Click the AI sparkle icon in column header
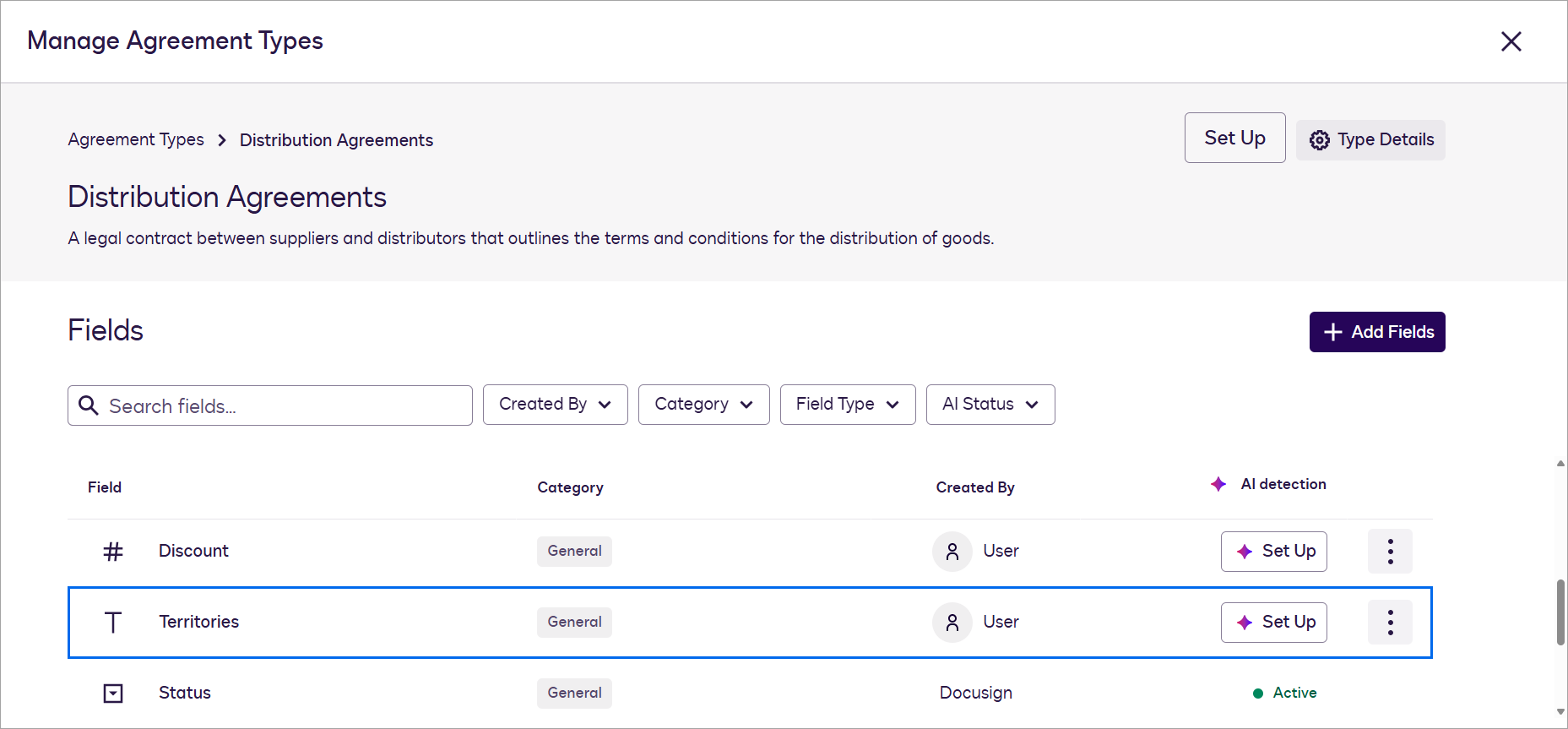The image size is (1568, 729). (x=1218, y=484)
